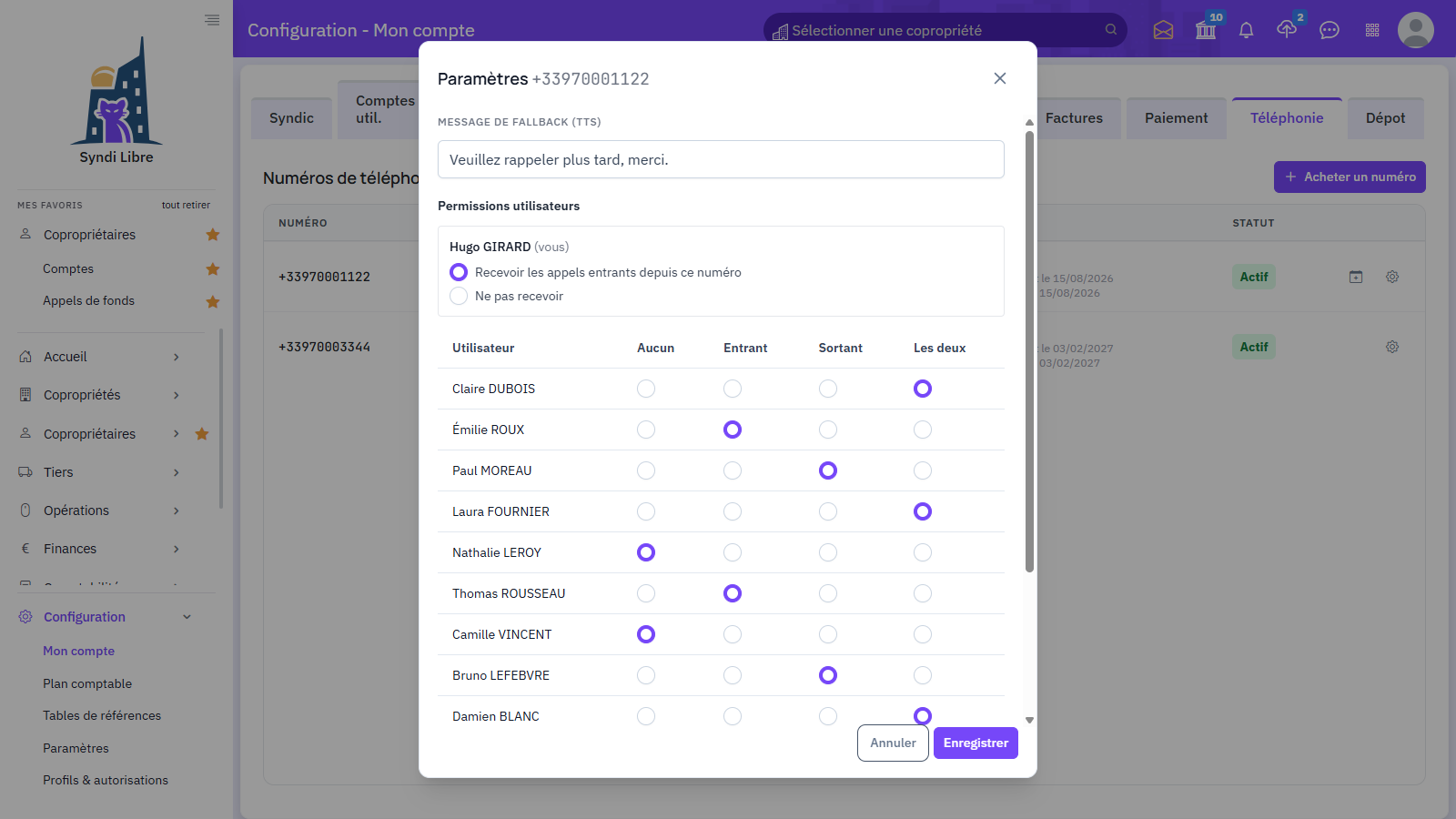Click the Annuler button
The width and height of the screenshot is (1456, 819).
[x=893, y=743]
